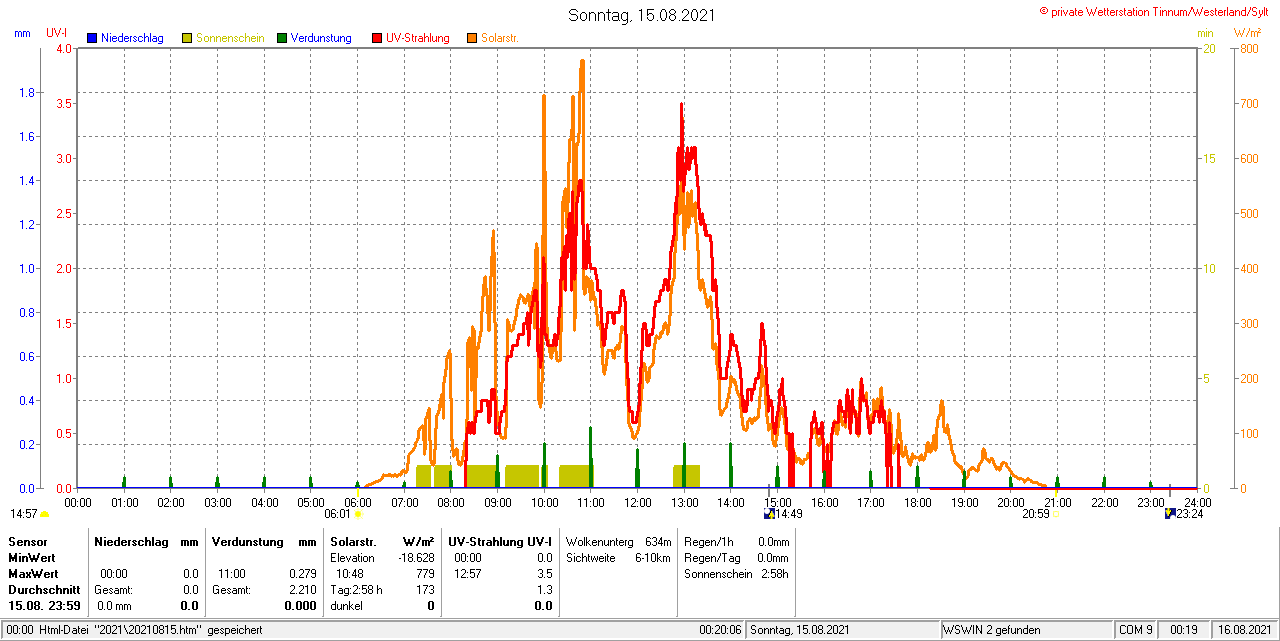Click the MaxWert row label
Screen dimensions: 1280x641
pos(33,574)
